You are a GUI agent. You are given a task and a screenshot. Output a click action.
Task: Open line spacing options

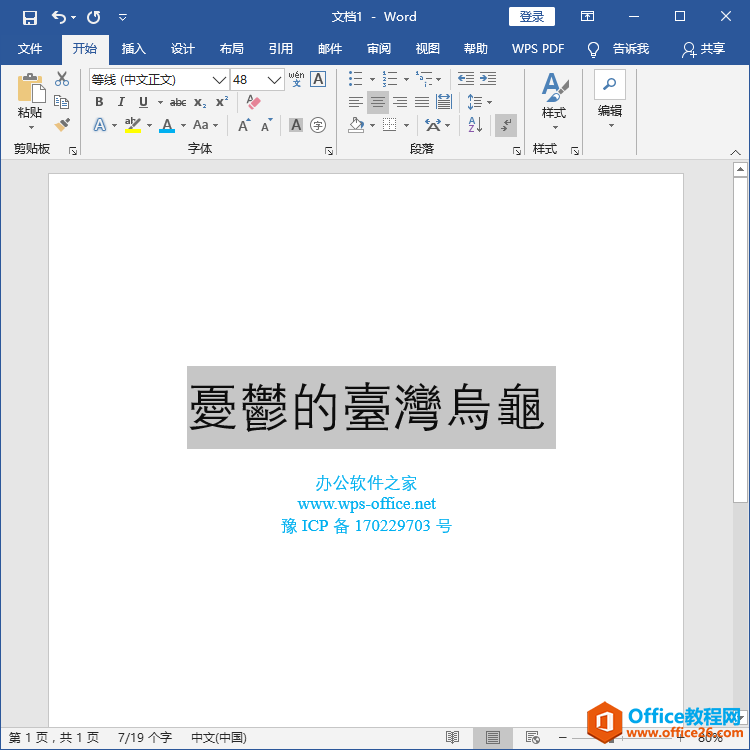pyautogui.click(x=479, y=102)
